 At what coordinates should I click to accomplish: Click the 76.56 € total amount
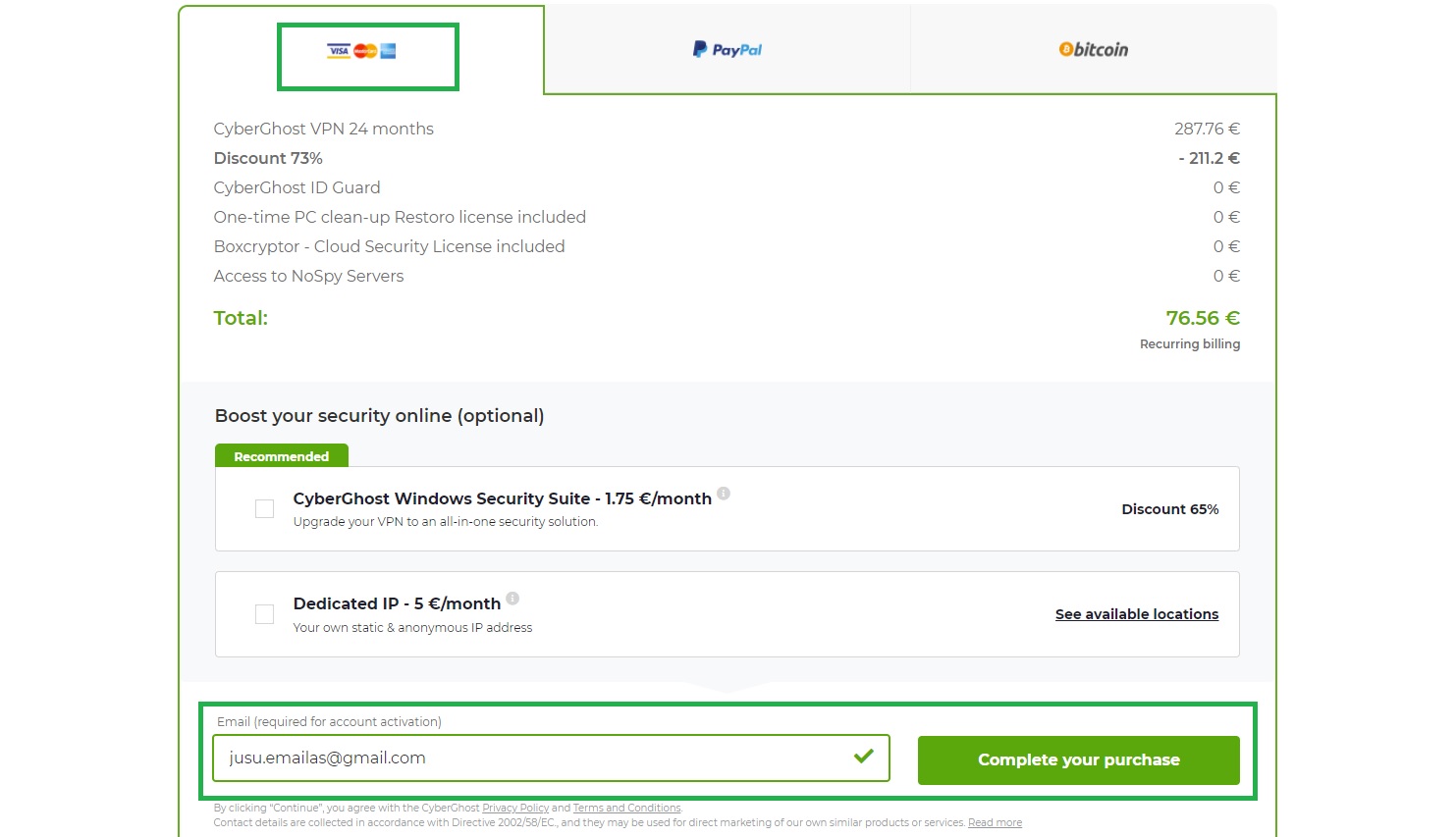pyautogui.click(x=1203, y=318)
